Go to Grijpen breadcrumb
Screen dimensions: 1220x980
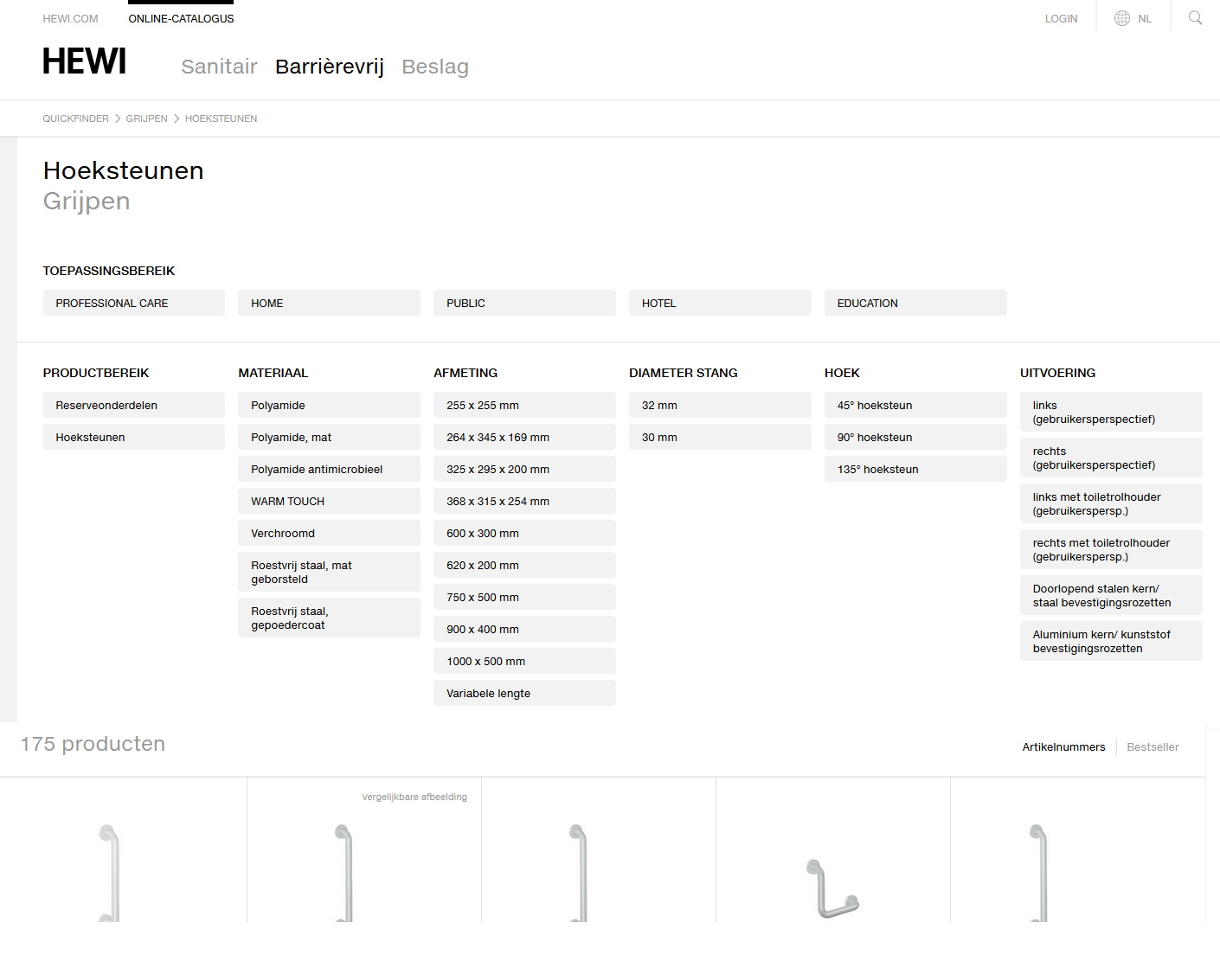tap(146, 118)
